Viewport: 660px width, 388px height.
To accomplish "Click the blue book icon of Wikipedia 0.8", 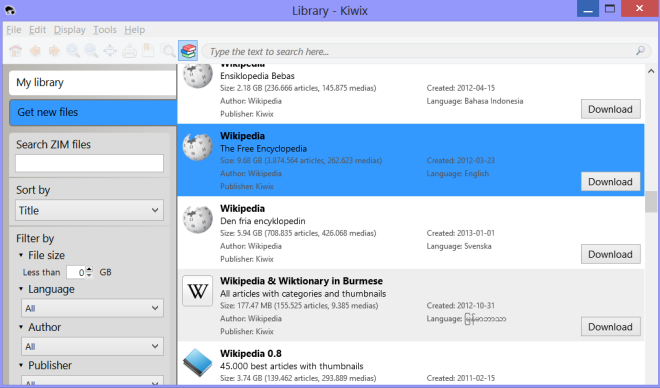I will tap(197, 363).
